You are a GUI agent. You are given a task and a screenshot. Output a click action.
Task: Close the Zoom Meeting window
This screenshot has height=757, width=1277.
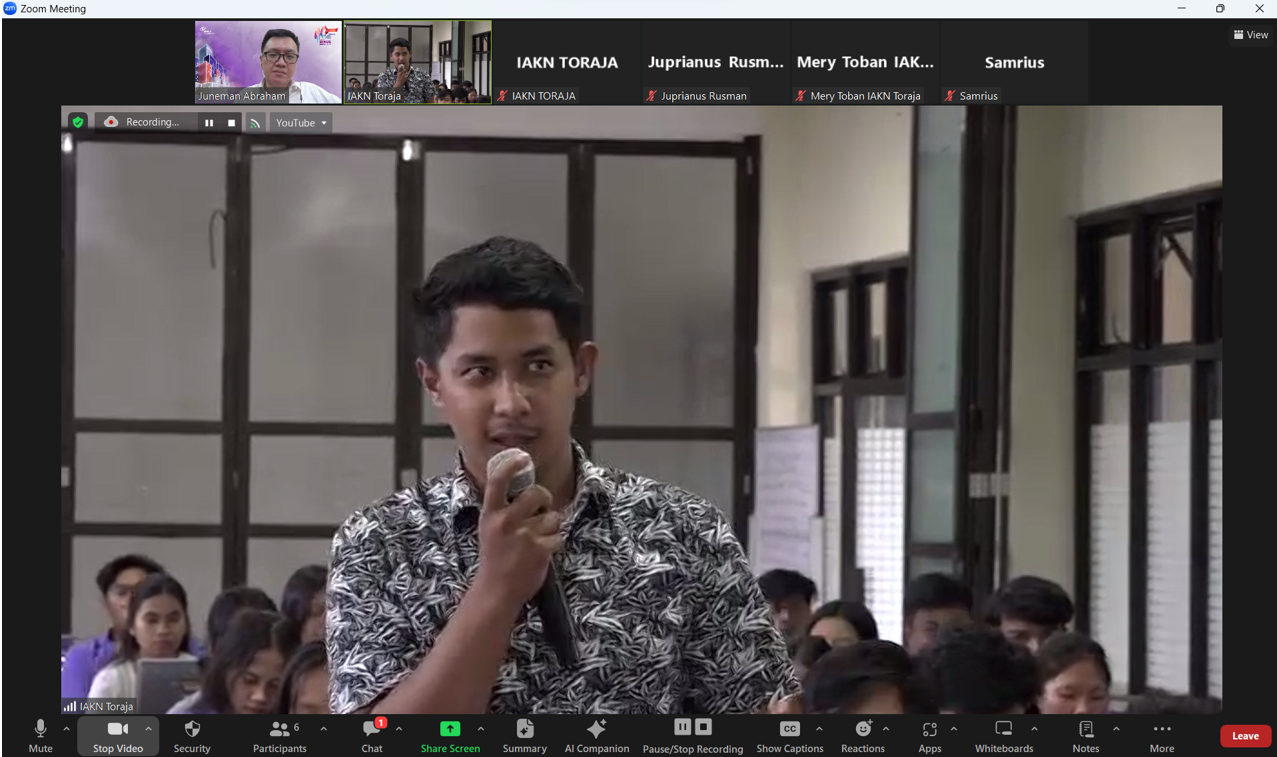coord(1259,9)
